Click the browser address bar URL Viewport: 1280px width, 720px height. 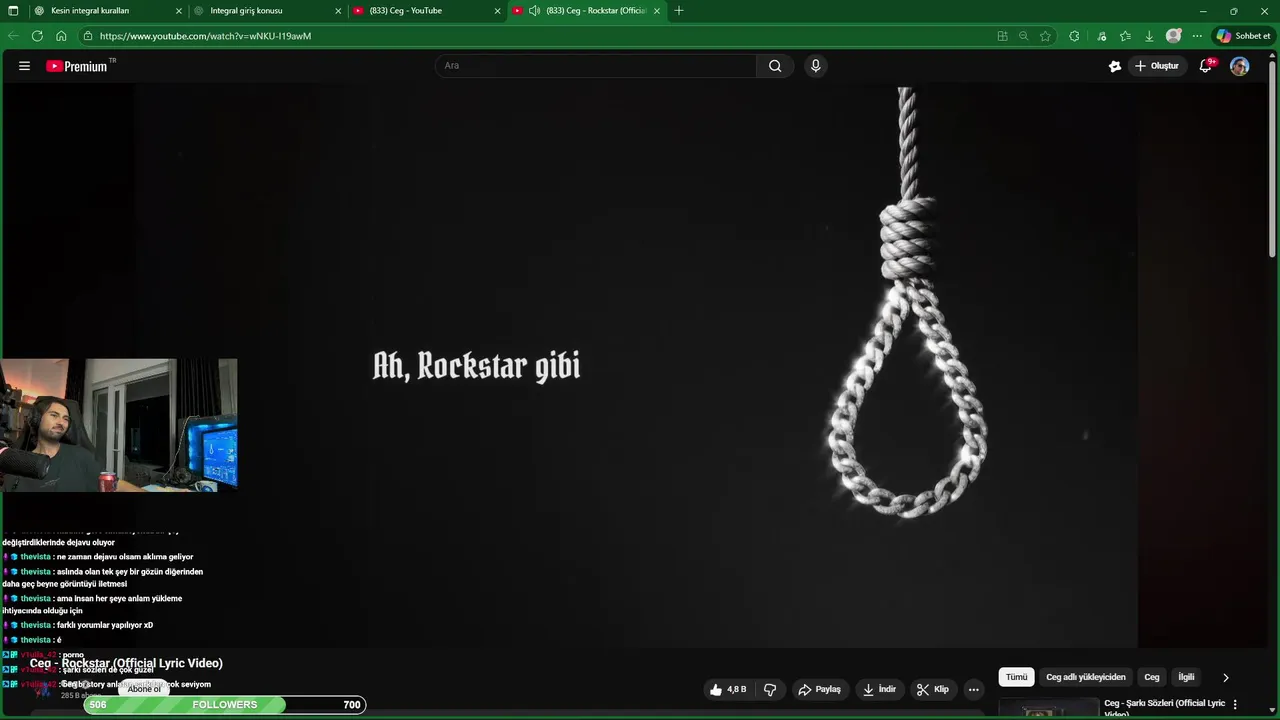[x=205, y=36]
